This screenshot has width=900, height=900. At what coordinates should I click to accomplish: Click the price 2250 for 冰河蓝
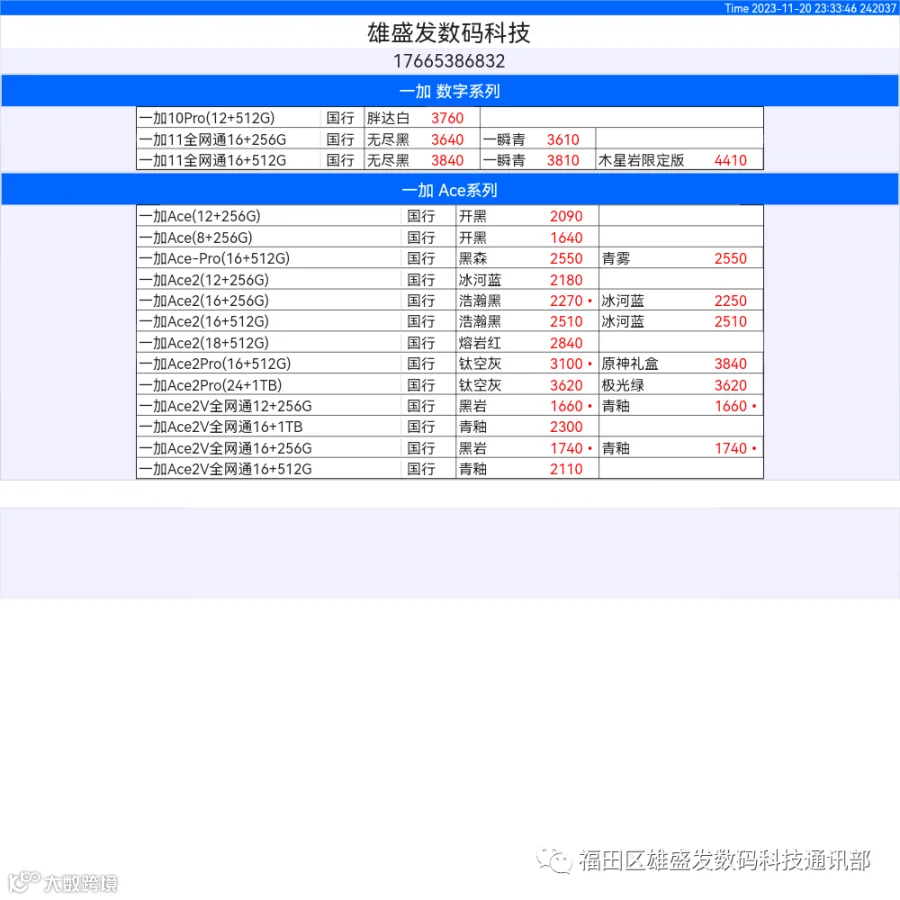coord(730,301)
